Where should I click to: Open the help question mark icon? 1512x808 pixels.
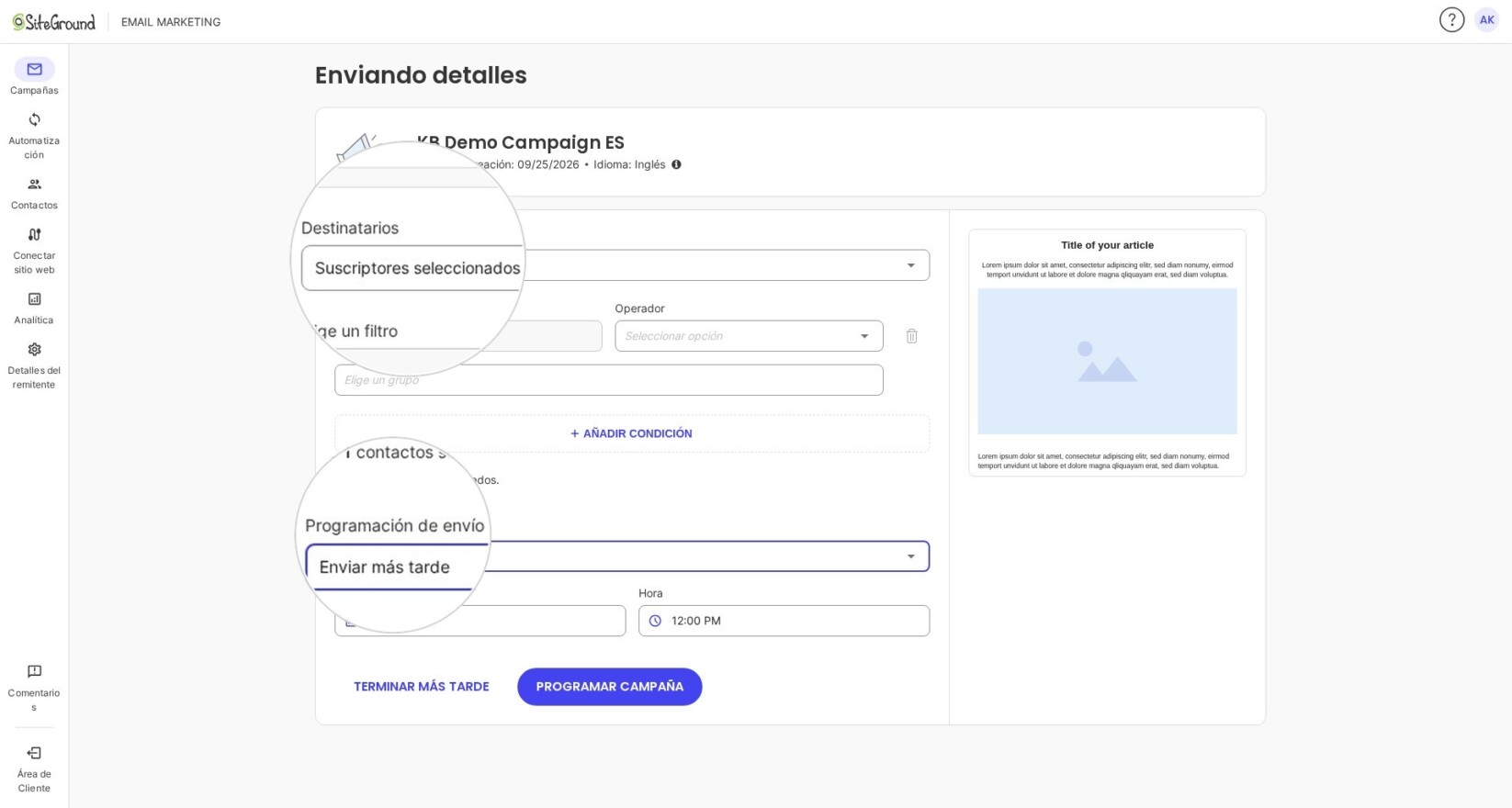pos(1451,20)
